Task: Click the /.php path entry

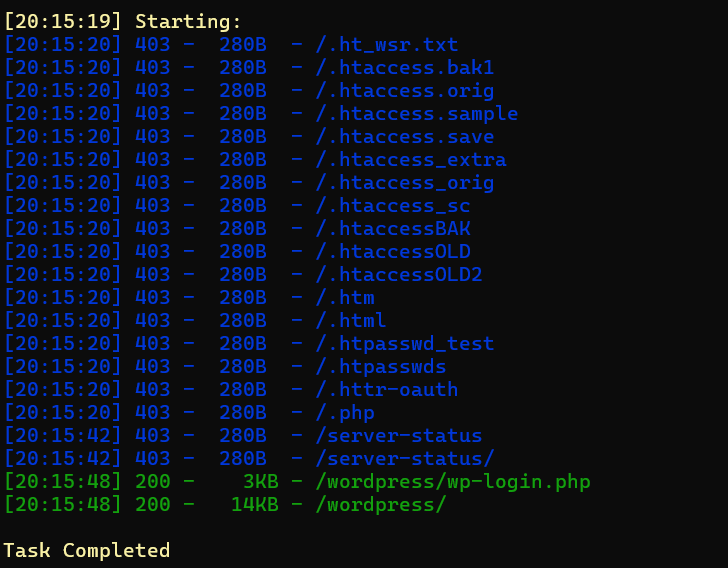Action: pyautogui.click(x=345, y=413)
